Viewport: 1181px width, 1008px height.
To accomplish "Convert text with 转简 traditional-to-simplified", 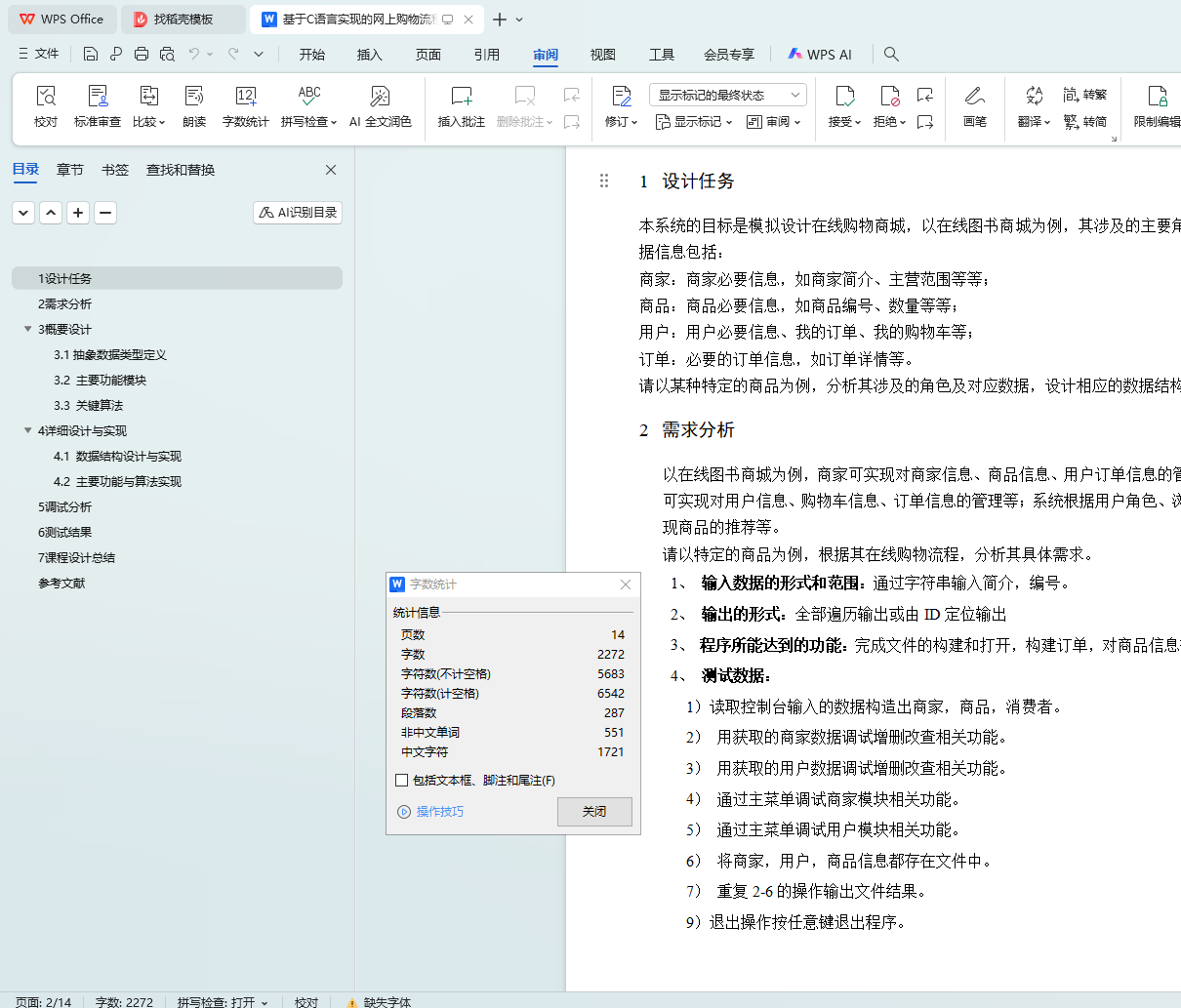I will pyautogui.click(x=1085, y=122).
